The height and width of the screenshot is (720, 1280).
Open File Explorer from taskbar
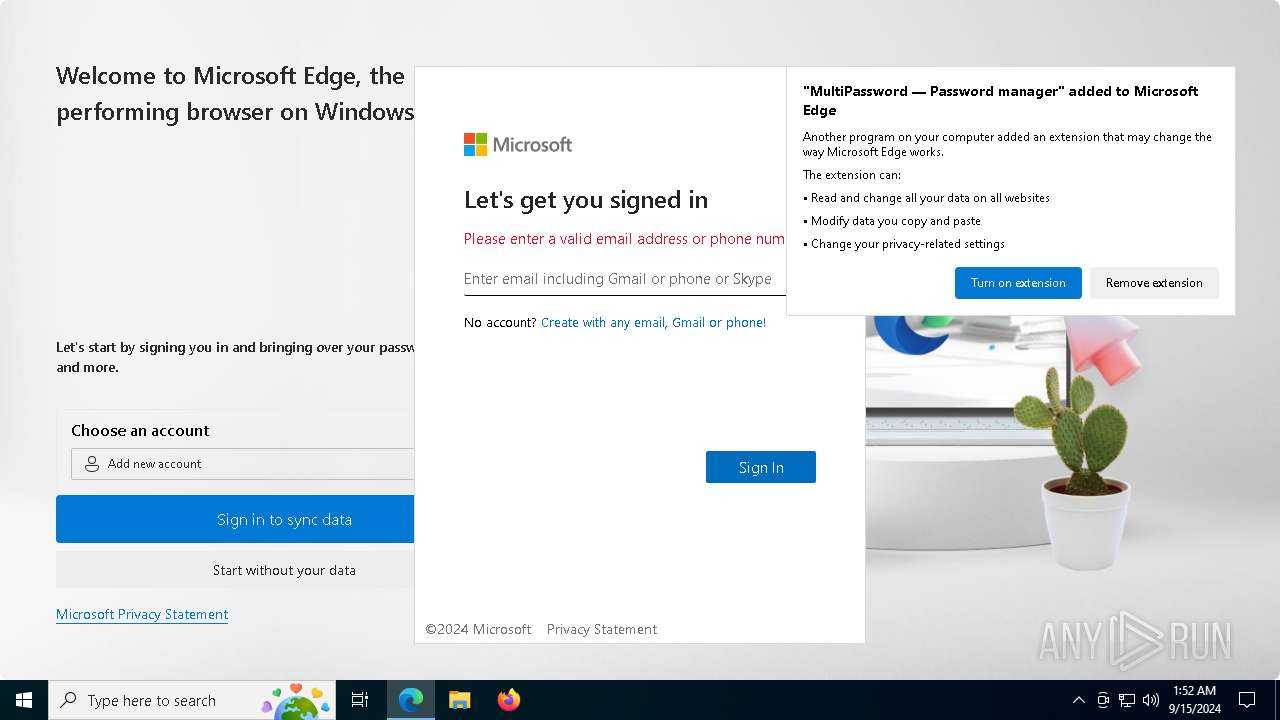[460, 700]
